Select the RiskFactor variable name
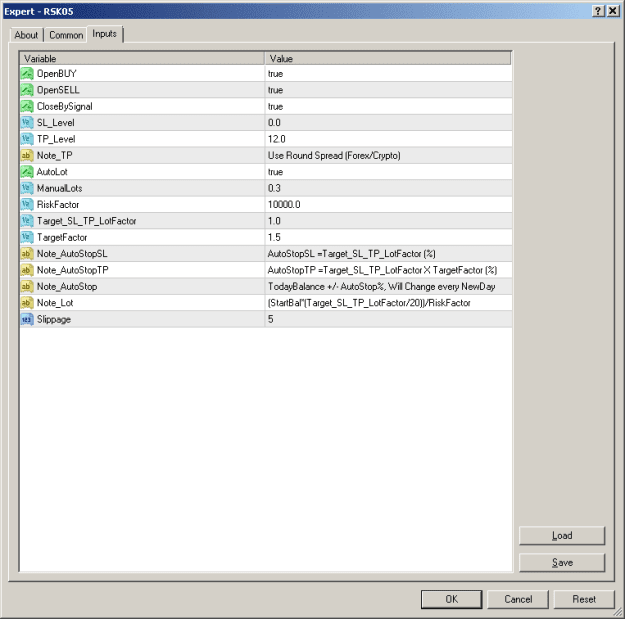Viewport: 625px width, 619px height. (58, 204)
